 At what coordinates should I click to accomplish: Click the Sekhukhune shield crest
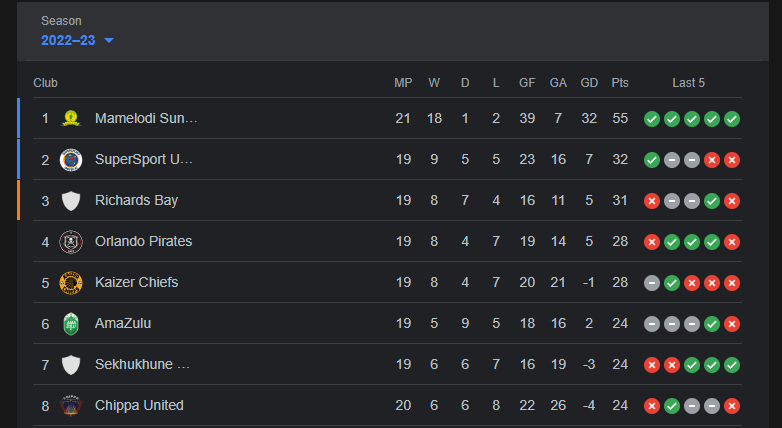point(71,365)
